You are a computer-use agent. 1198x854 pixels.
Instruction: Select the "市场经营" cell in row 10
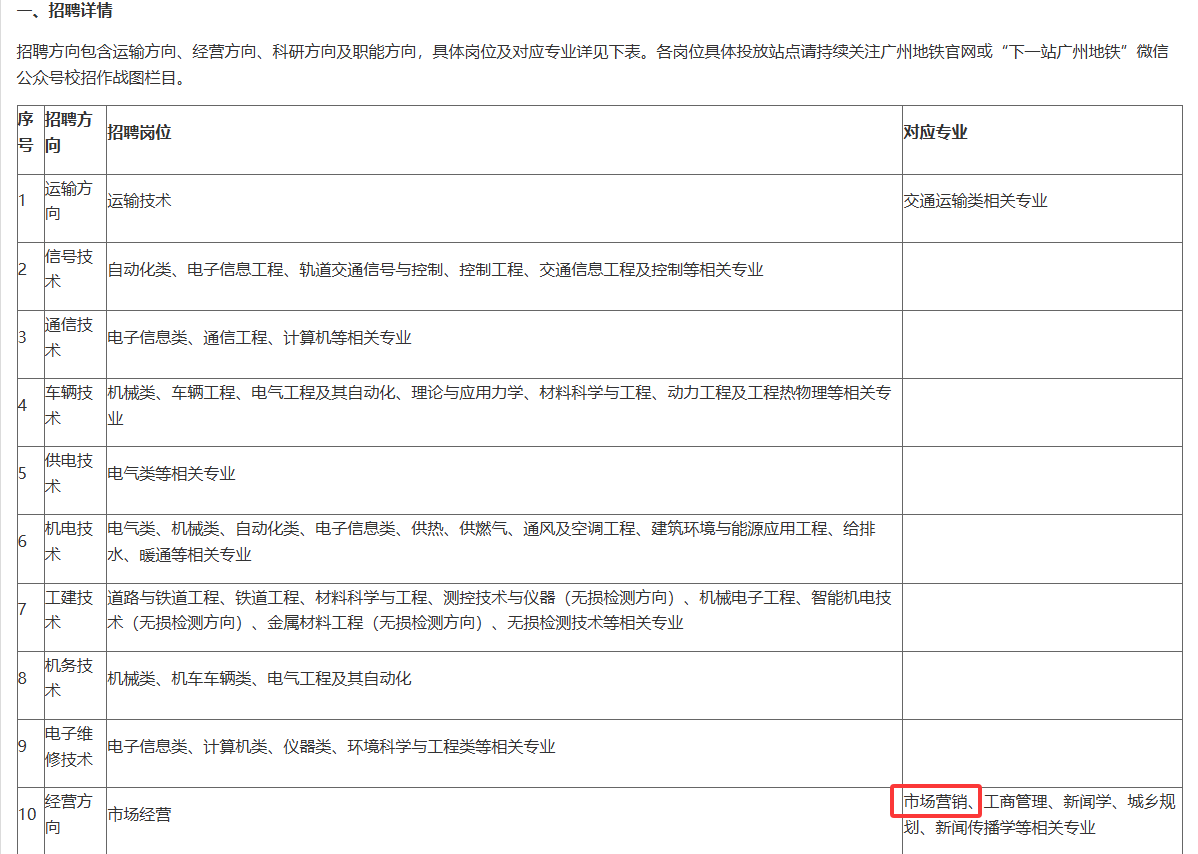click(139, 814)
